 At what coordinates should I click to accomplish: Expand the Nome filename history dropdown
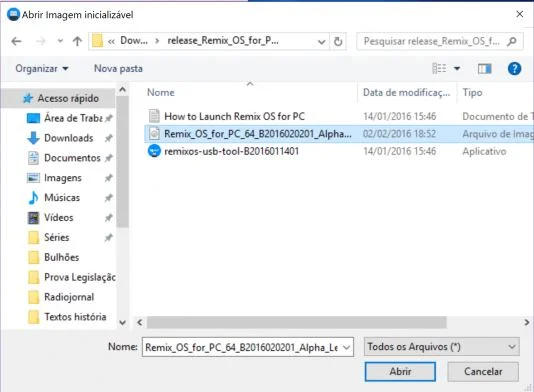(x=346, y=347)
